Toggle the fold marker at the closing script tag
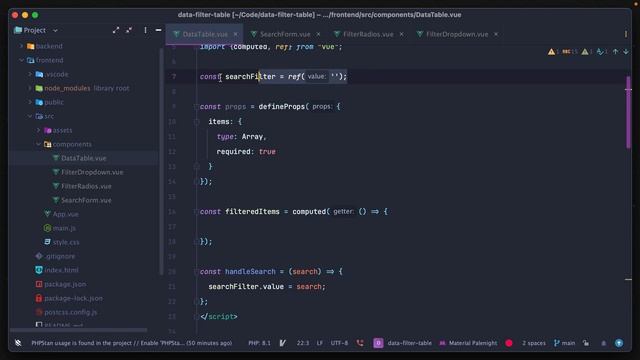640x360 pixels. click(196, 317)
